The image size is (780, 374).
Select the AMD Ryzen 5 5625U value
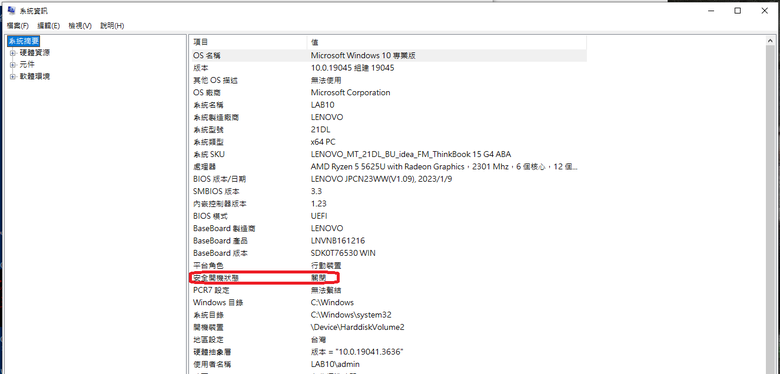(x=444, y=167)
